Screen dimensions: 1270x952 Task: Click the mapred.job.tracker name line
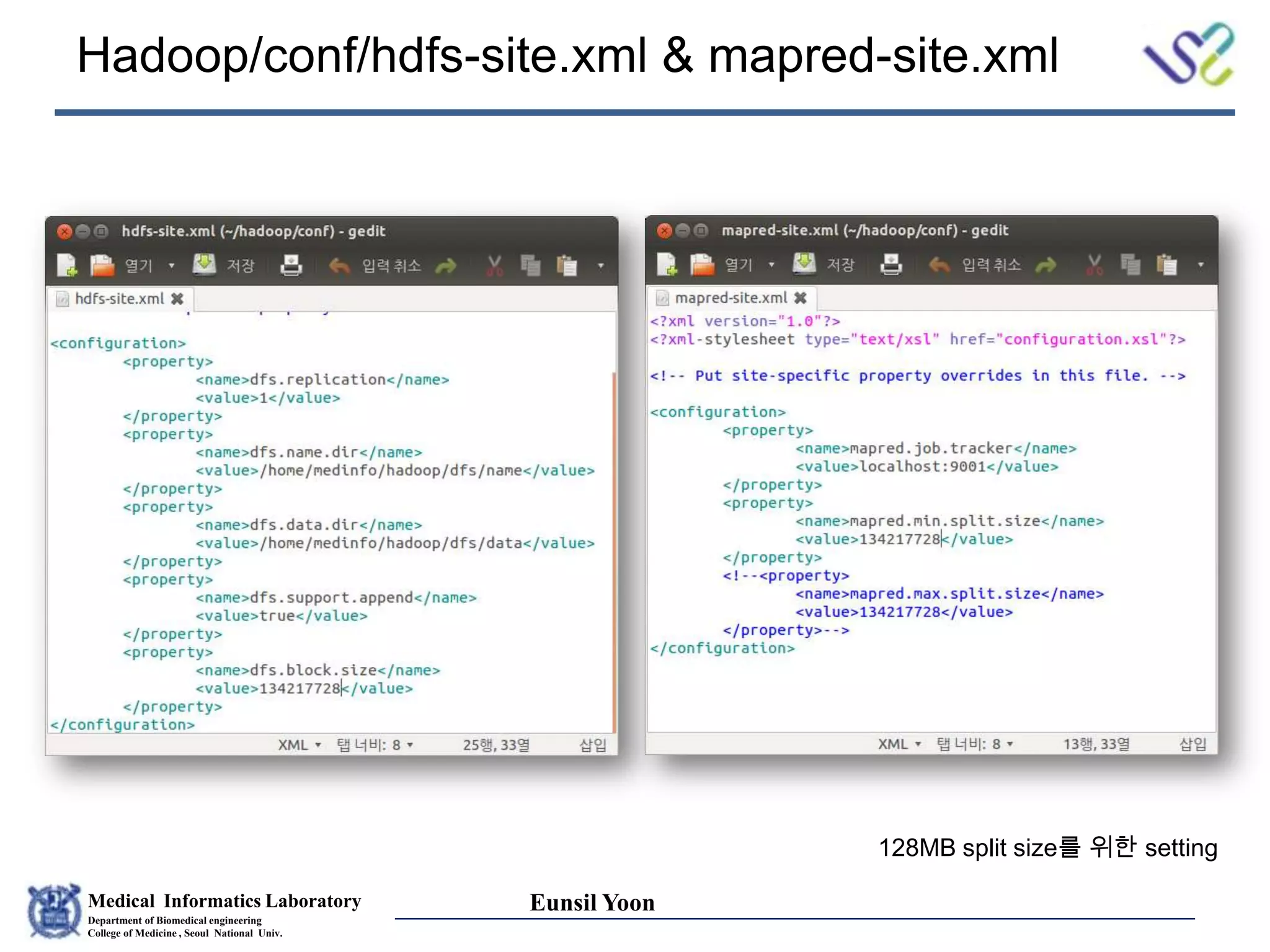click(x=936, y=448)
